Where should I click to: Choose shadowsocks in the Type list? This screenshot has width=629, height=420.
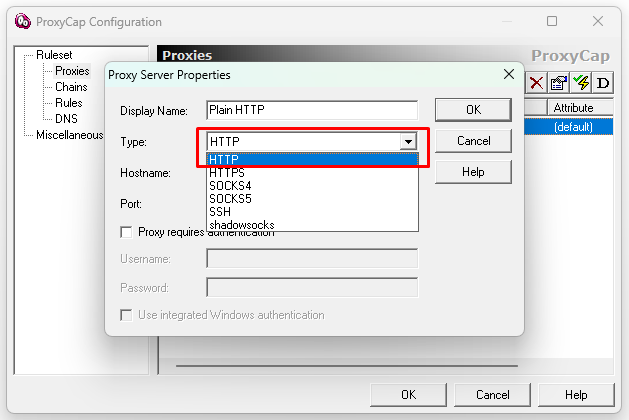coord(312,225)
